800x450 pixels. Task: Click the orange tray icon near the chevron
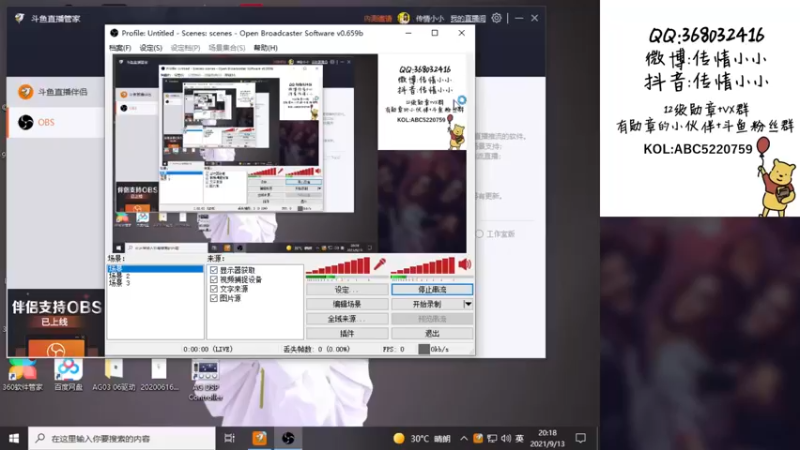coord(478,438)
